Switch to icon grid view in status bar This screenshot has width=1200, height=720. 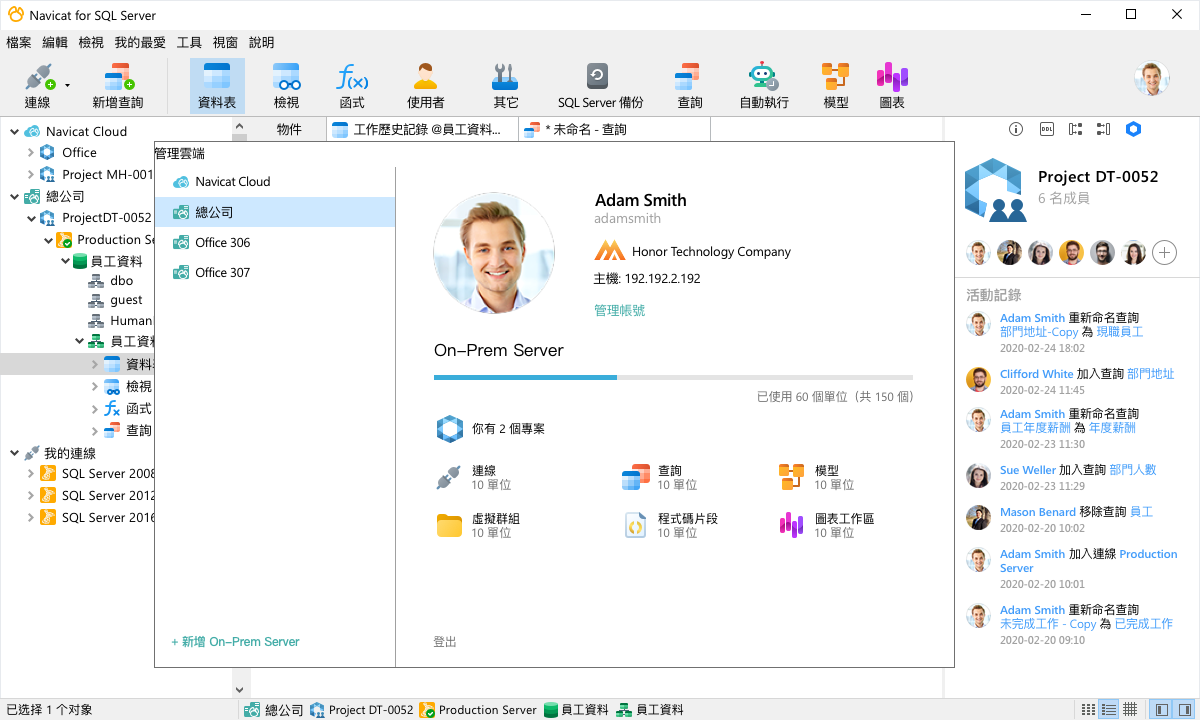(1088, 710)
